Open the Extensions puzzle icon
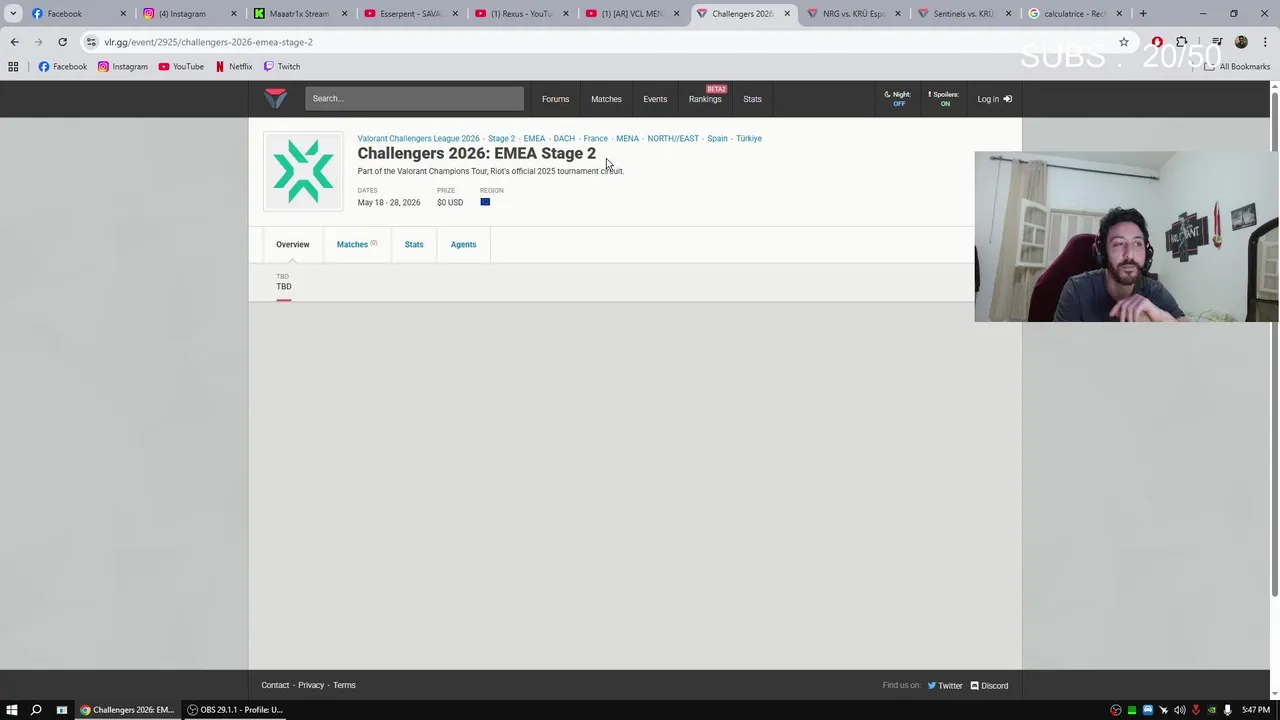 click(1181, 42)
